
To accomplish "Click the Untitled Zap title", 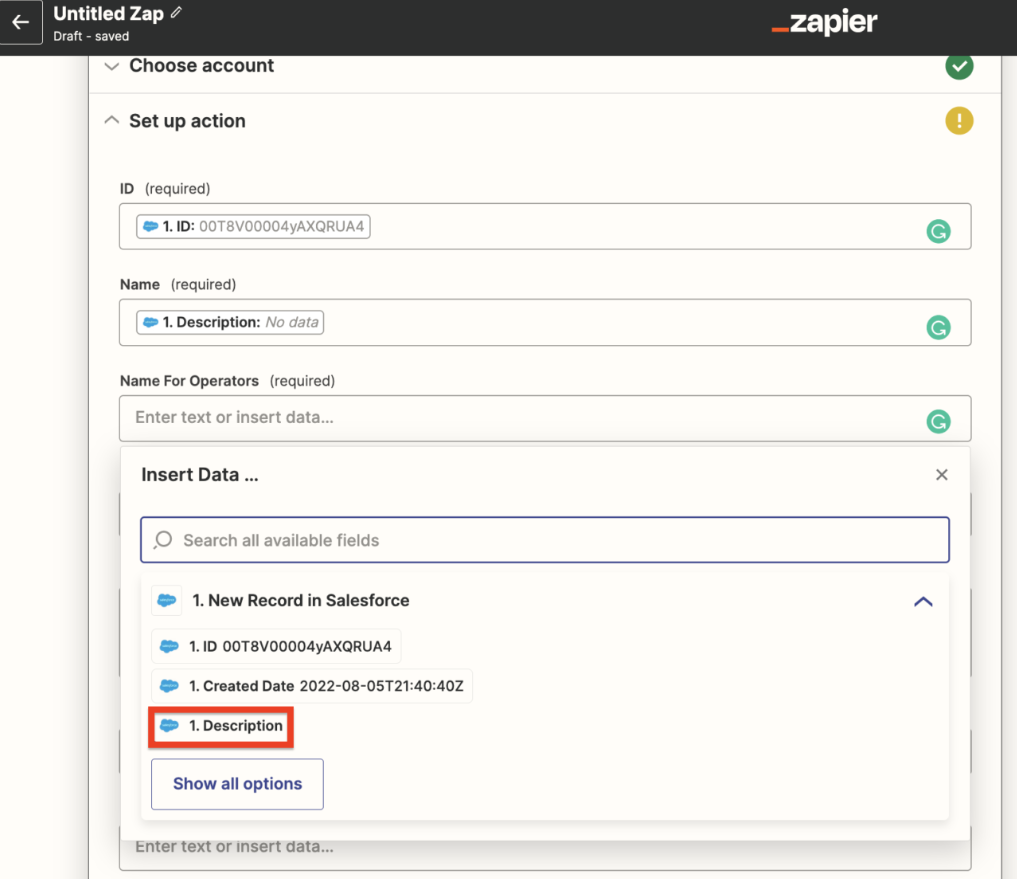I will click(x=108, y=14).
